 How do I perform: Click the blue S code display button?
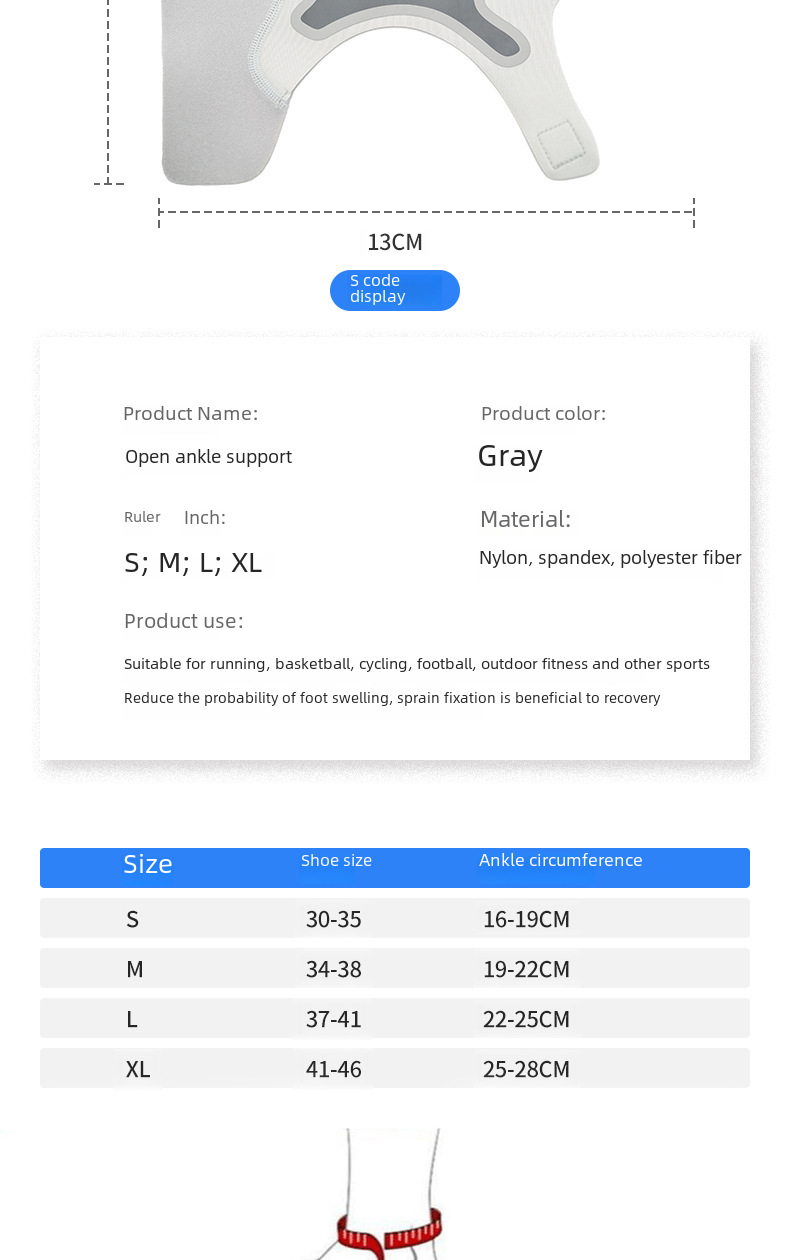pyautogui.click(x=394, y=290)
